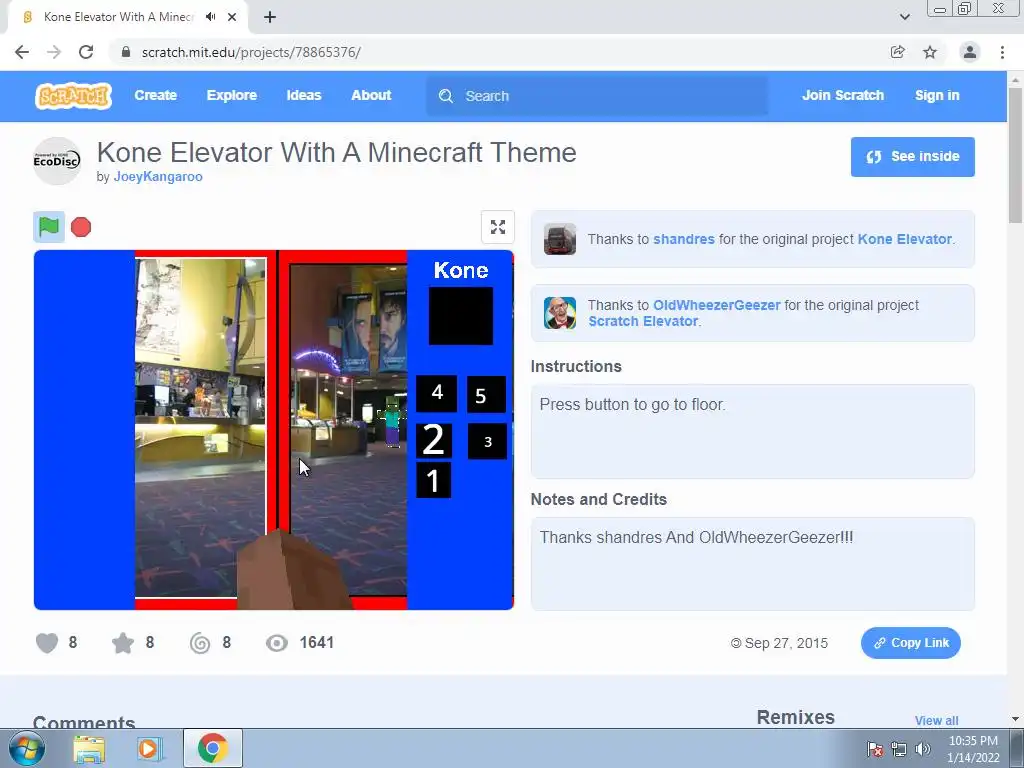Choose elevator floor 2 button
This screenshot has height=768, width=1024.
pos(434,440)
